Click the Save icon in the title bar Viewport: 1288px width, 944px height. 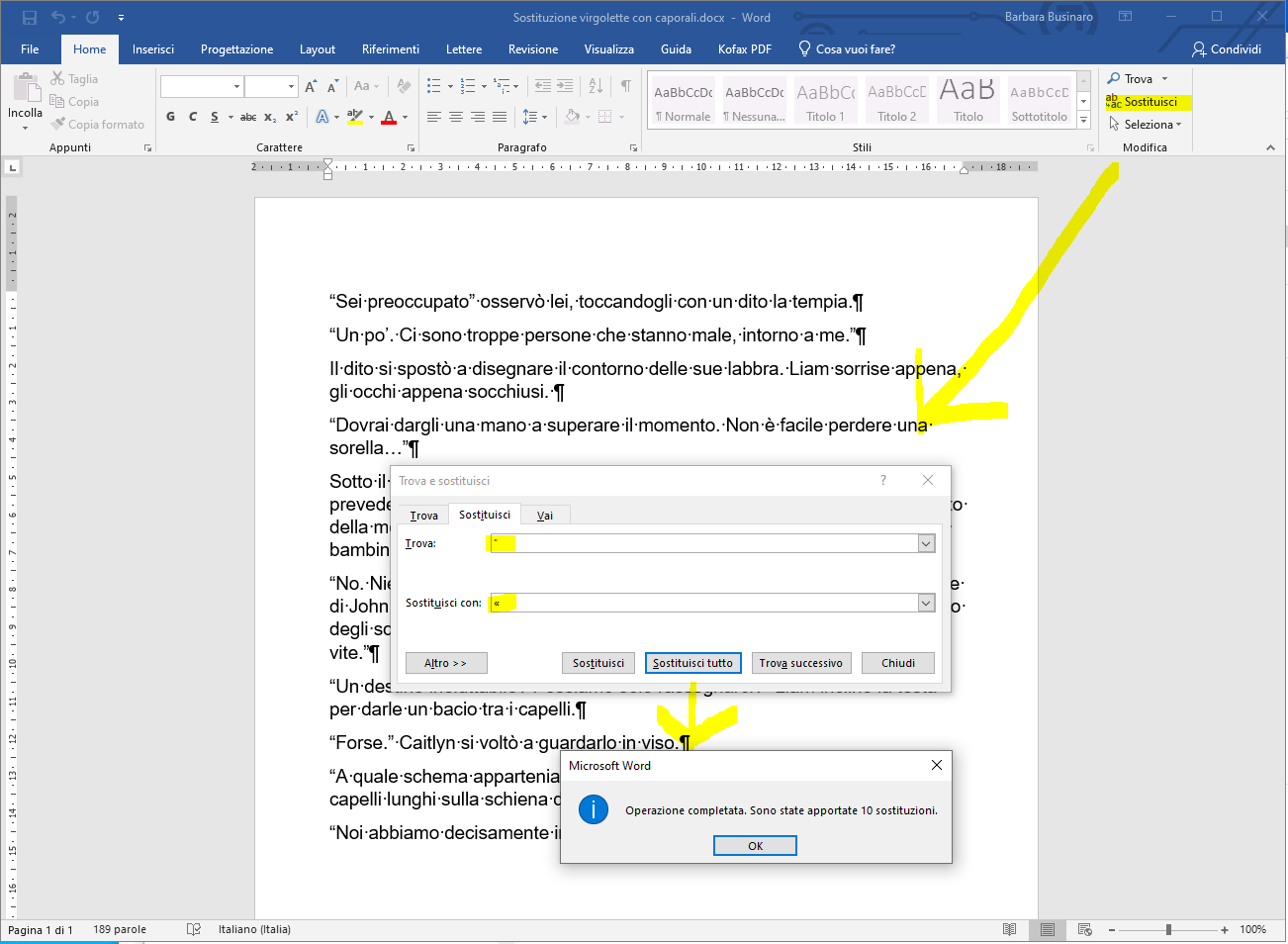pos(30,18)
